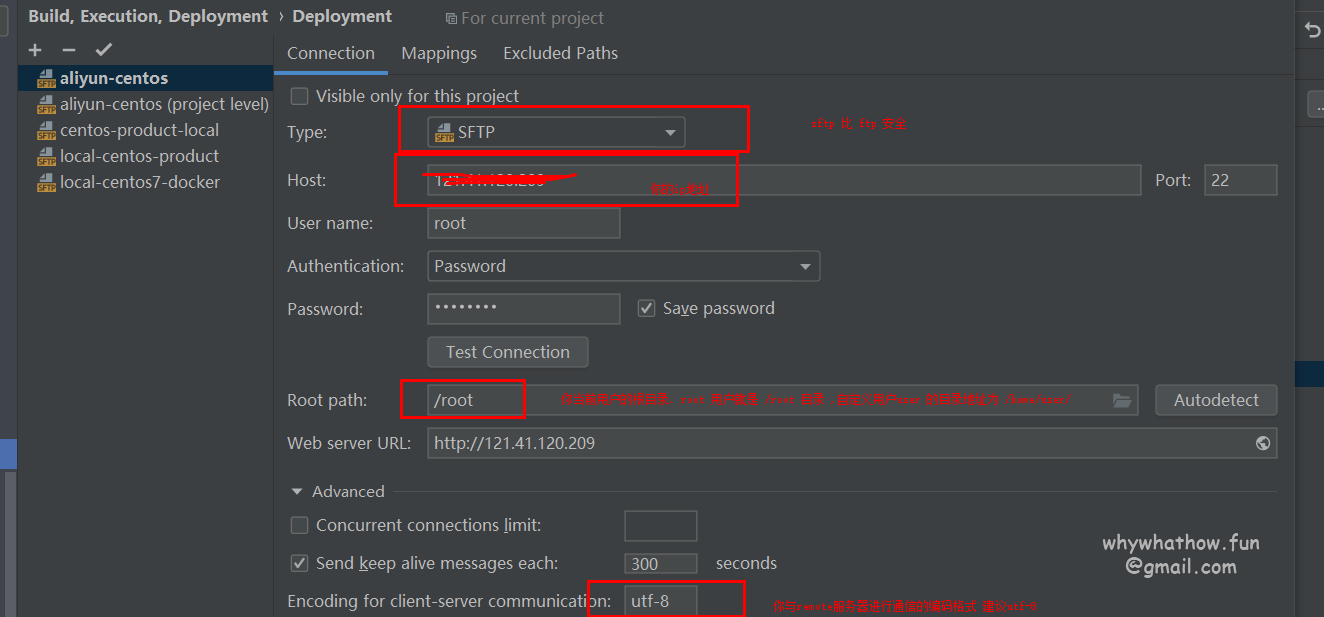The height and width of the screenshot is (617, 1324).
Task: Remove selected server with minus icon
Action: pyautogui.click(x=68, y=50)
